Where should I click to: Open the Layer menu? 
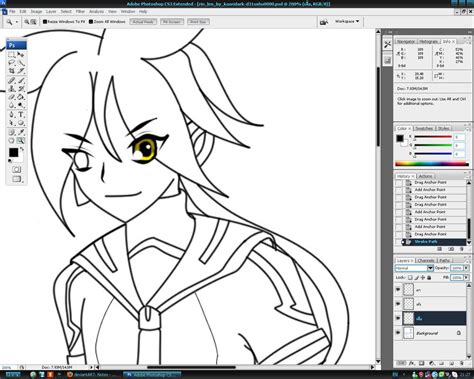click(x=51, y=11)
